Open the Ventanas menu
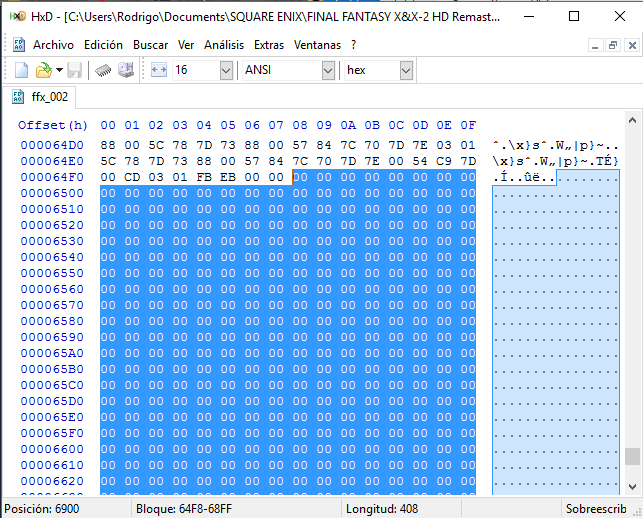 317,45
